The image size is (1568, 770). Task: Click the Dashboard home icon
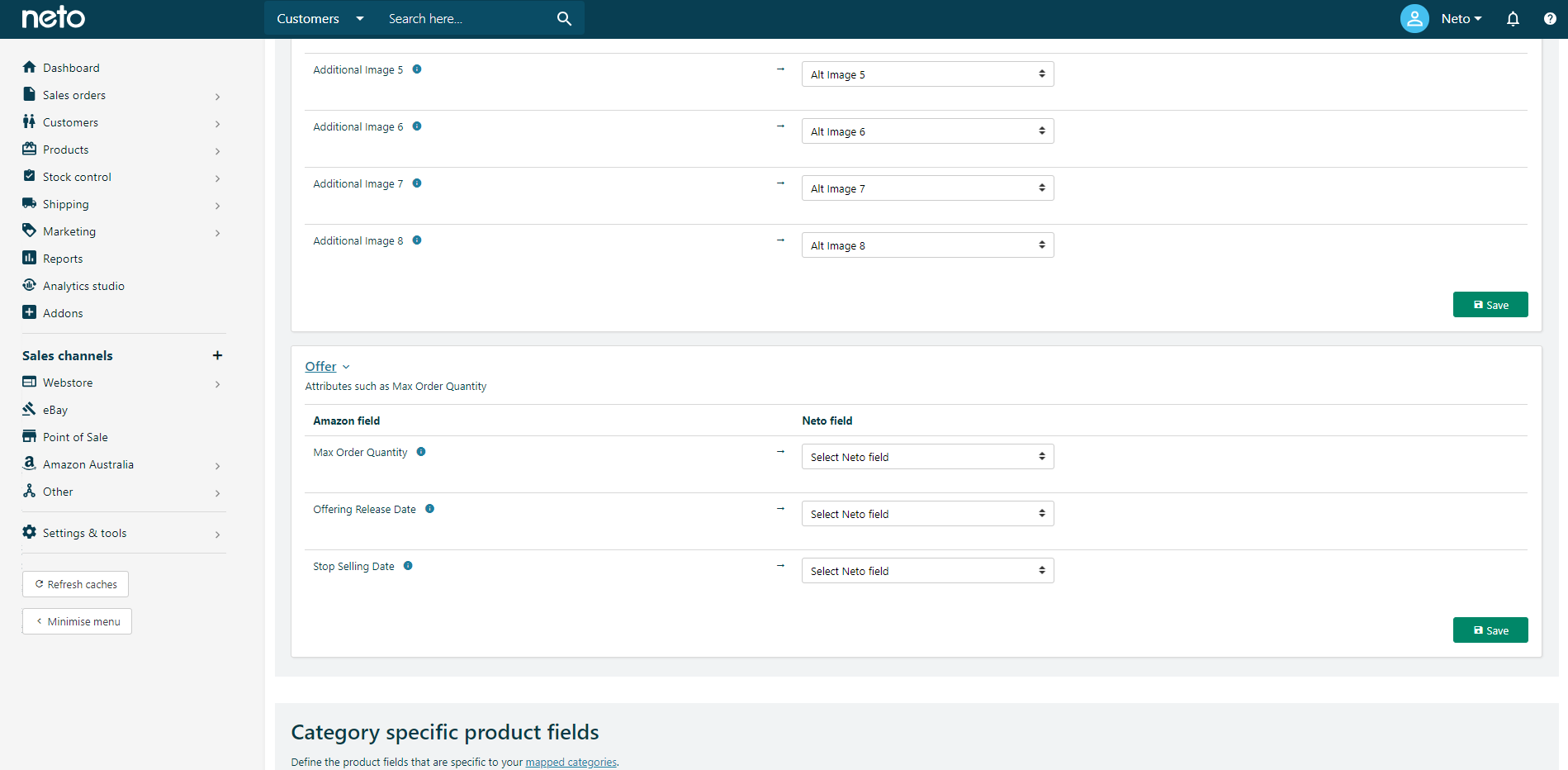point(30,67)
